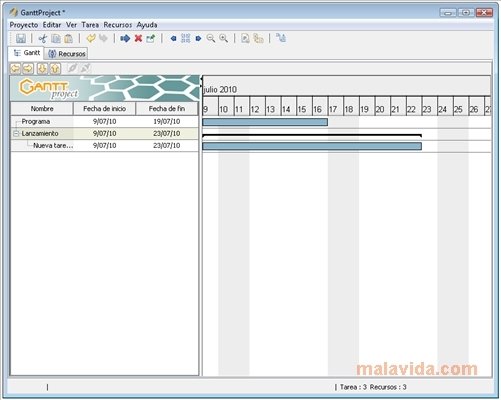Viewport: 501px width, 400px height.
Task: Click the Fecha de inicio column header
Action: pyautogui.click(x=104, y=109)
